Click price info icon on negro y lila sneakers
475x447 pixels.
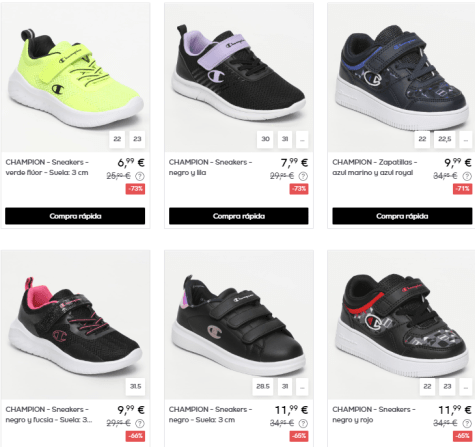point(303,176)
